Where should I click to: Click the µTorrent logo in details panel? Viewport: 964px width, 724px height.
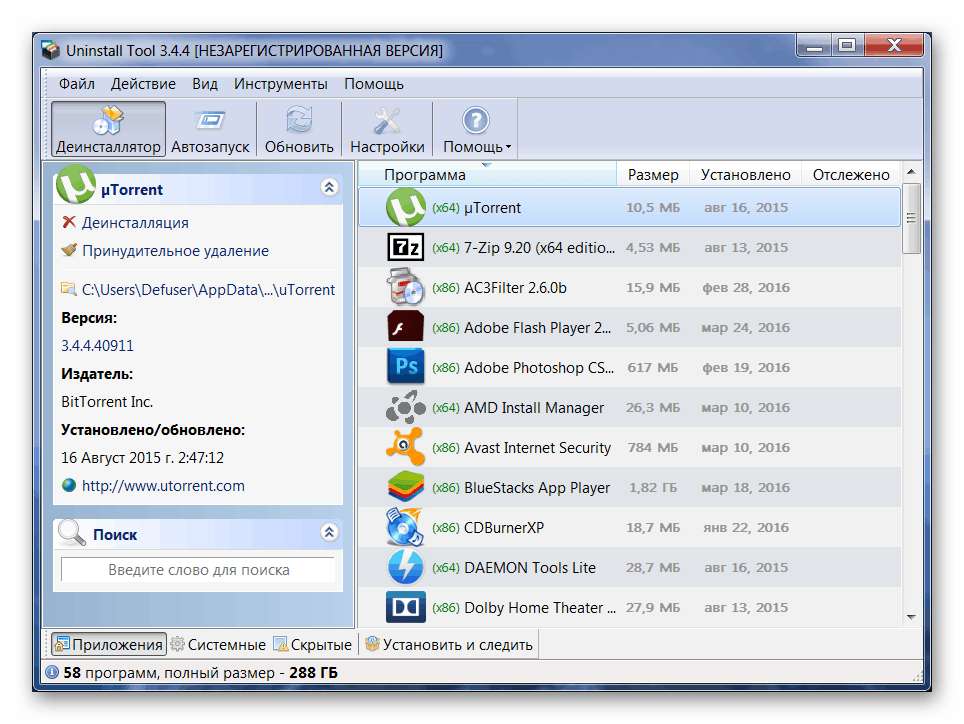point(76,184)
